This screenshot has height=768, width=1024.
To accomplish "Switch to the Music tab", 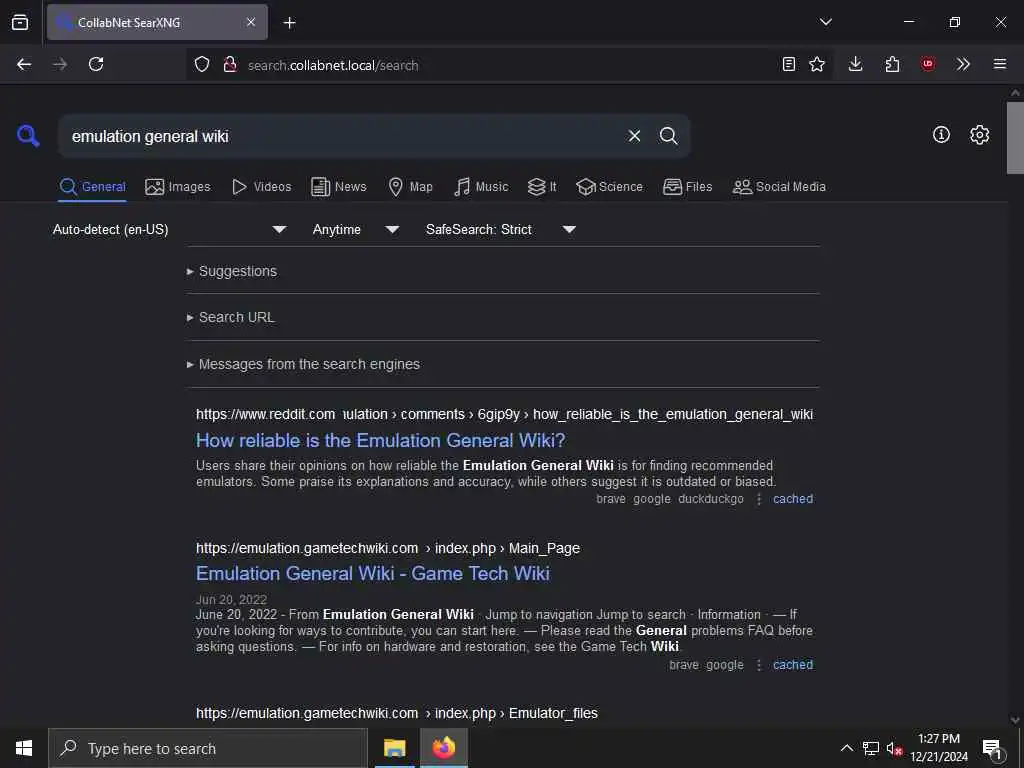I will click(x=481, y=187).
